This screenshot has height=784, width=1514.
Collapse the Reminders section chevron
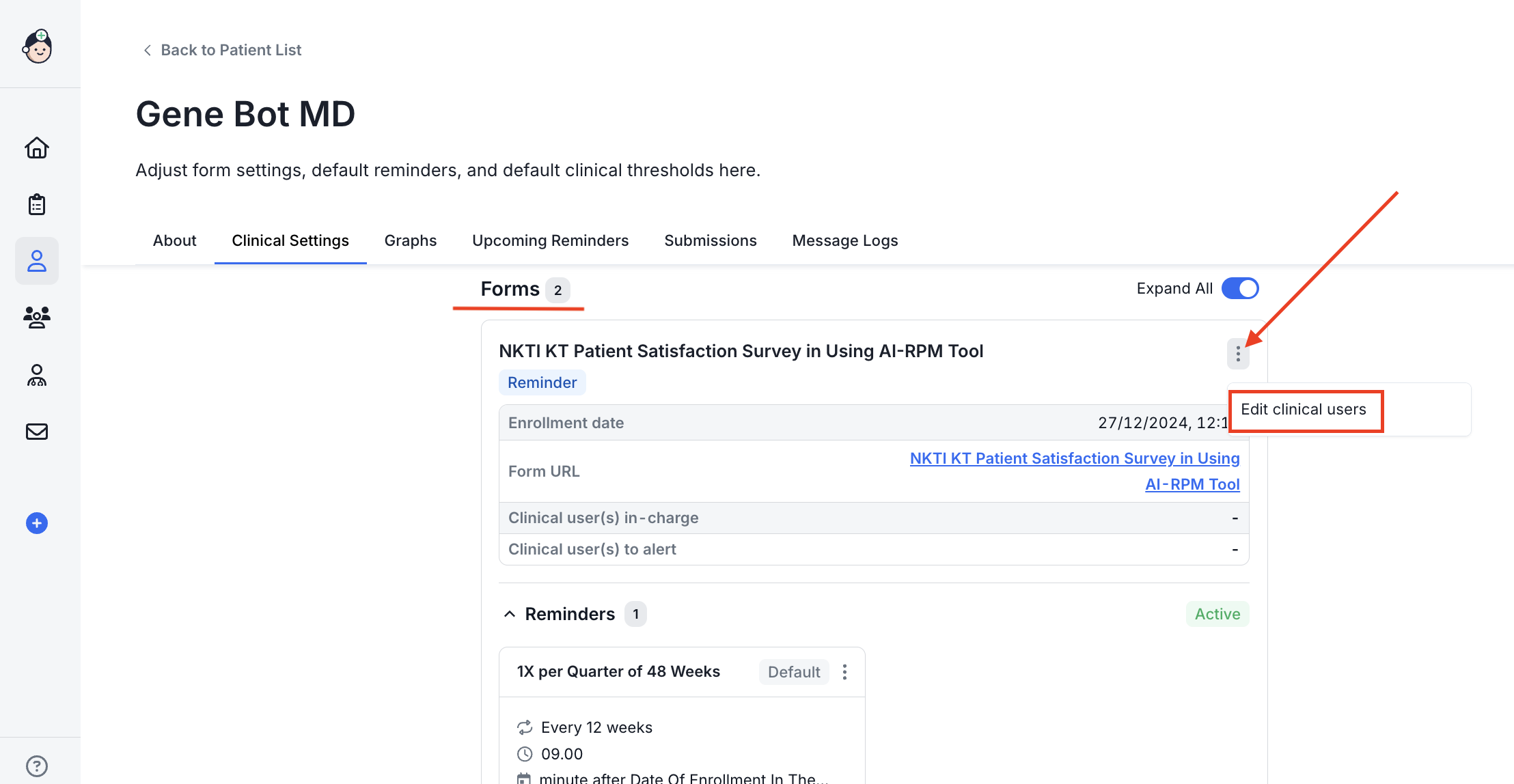(510, 614)
